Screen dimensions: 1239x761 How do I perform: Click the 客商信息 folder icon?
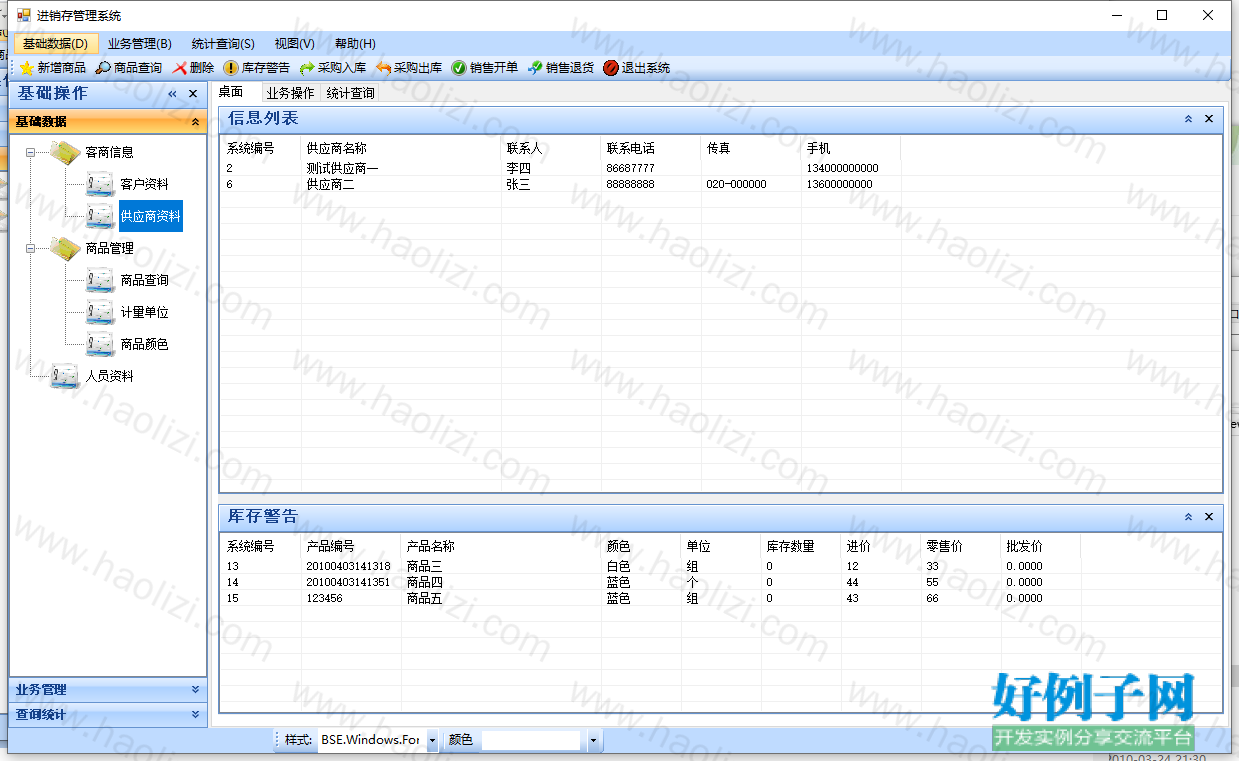pos(65,152)
